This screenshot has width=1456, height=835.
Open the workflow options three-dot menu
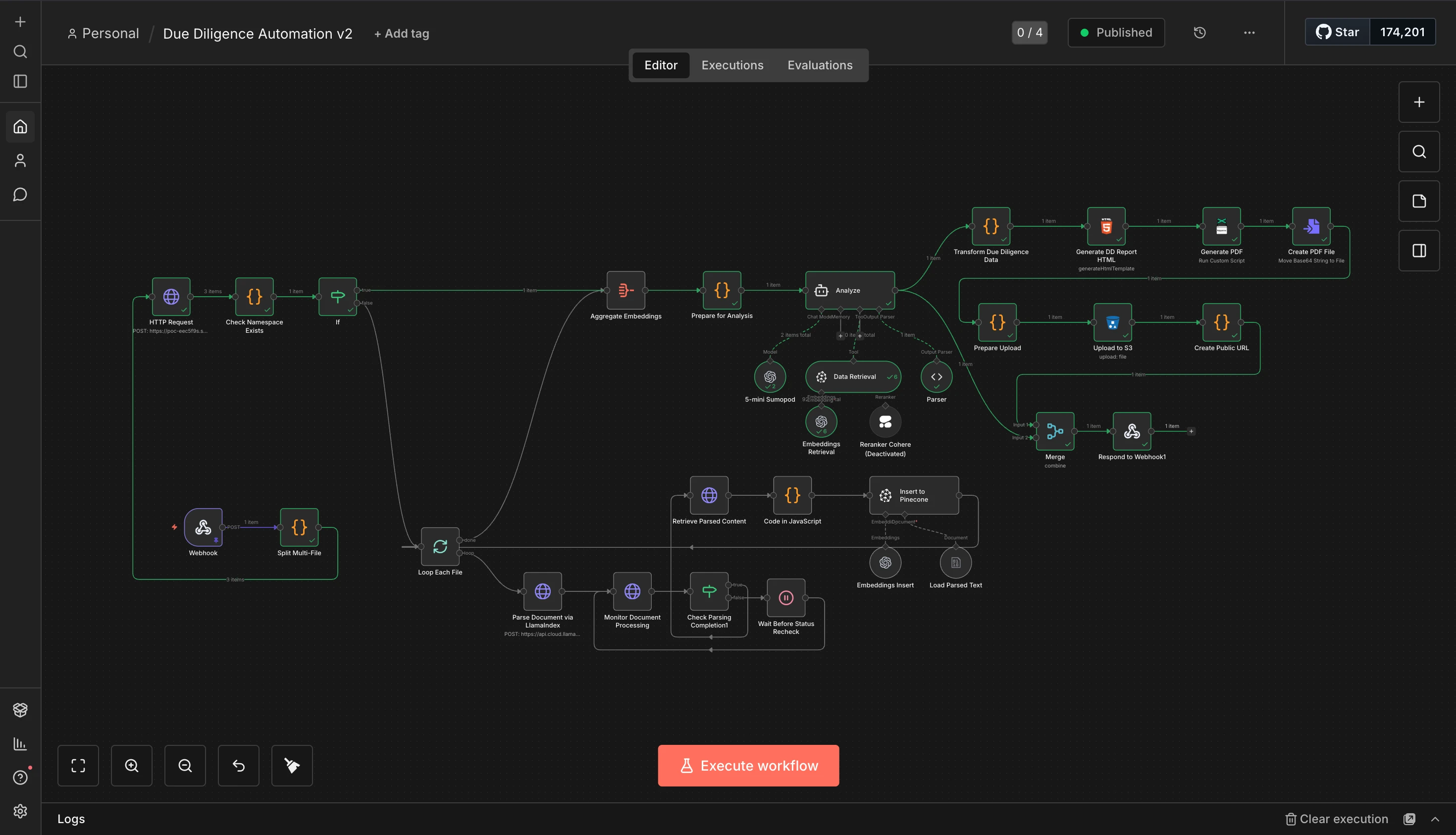(x=1248, y=33)
